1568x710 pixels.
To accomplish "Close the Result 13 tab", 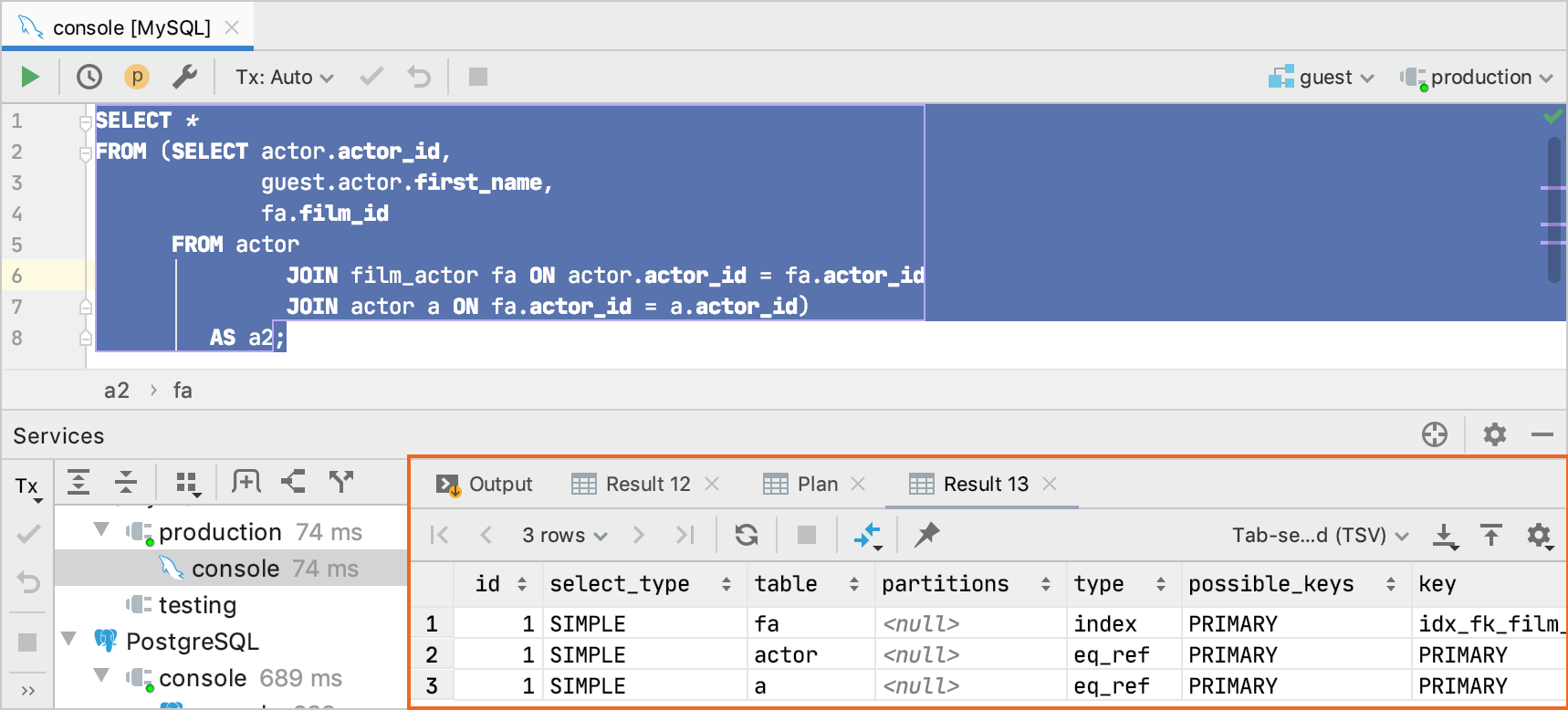I will 1050,484.
